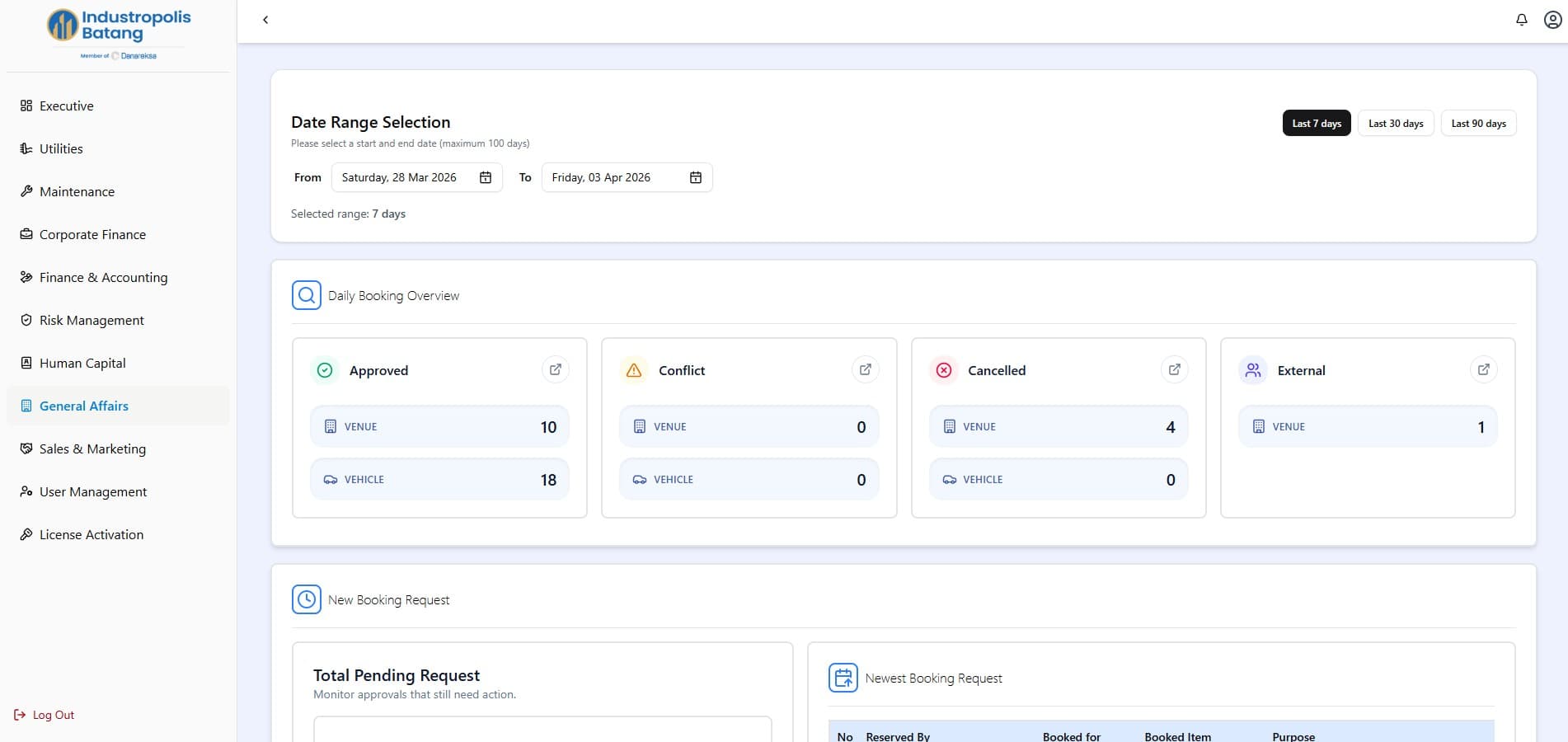The height and width of the screenshot is (742, 1568).
Task: Click External VENUE count 1
Action: click(1481, 427)
